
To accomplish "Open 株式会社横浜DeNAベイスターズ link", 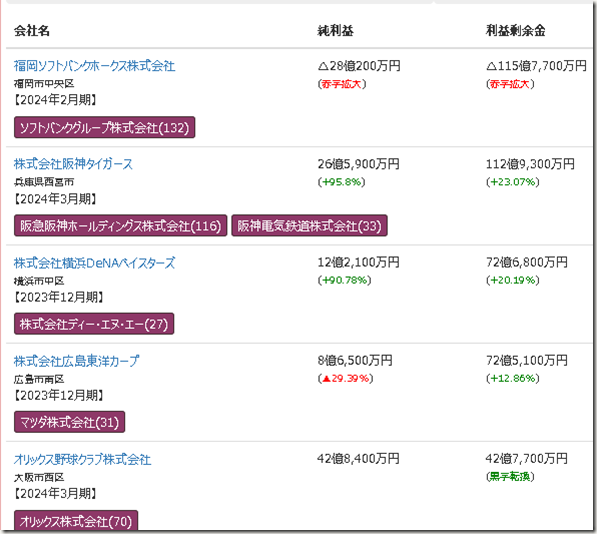I will (94, 263).
